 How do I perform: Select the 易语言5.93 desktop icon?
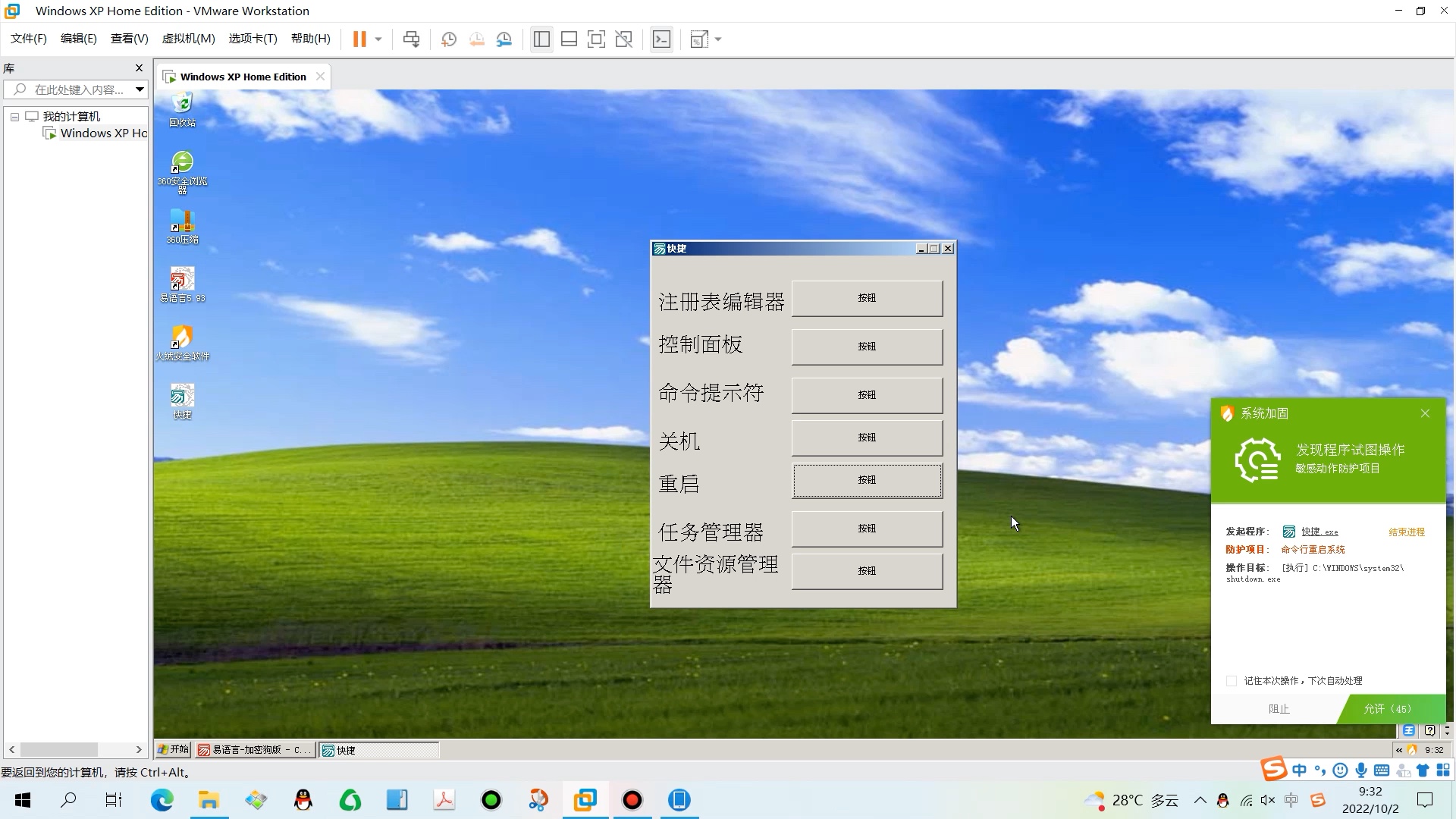point(182,284)
